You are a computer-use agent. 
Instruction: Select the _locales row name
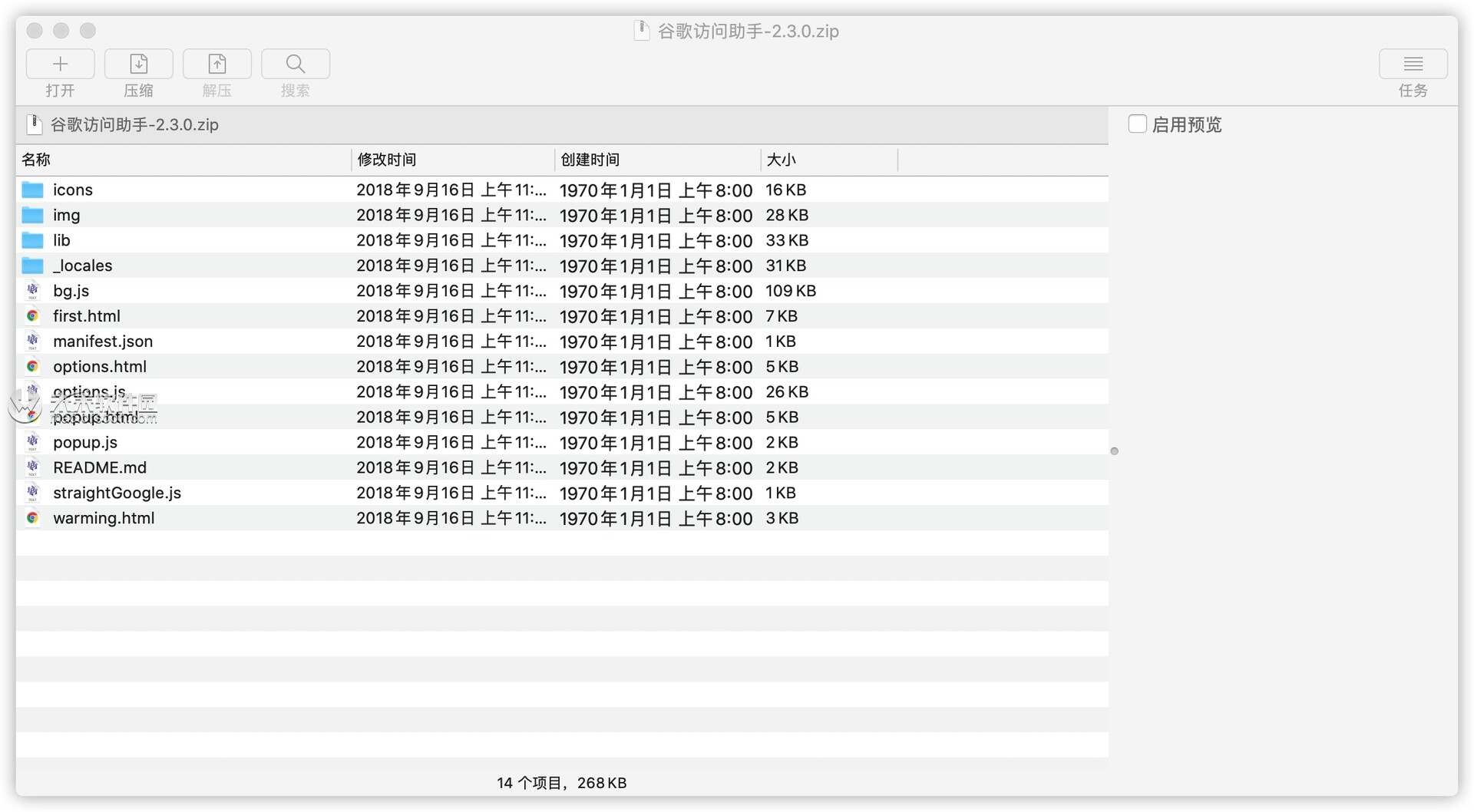pyautogui.click(x=82, y=266)
